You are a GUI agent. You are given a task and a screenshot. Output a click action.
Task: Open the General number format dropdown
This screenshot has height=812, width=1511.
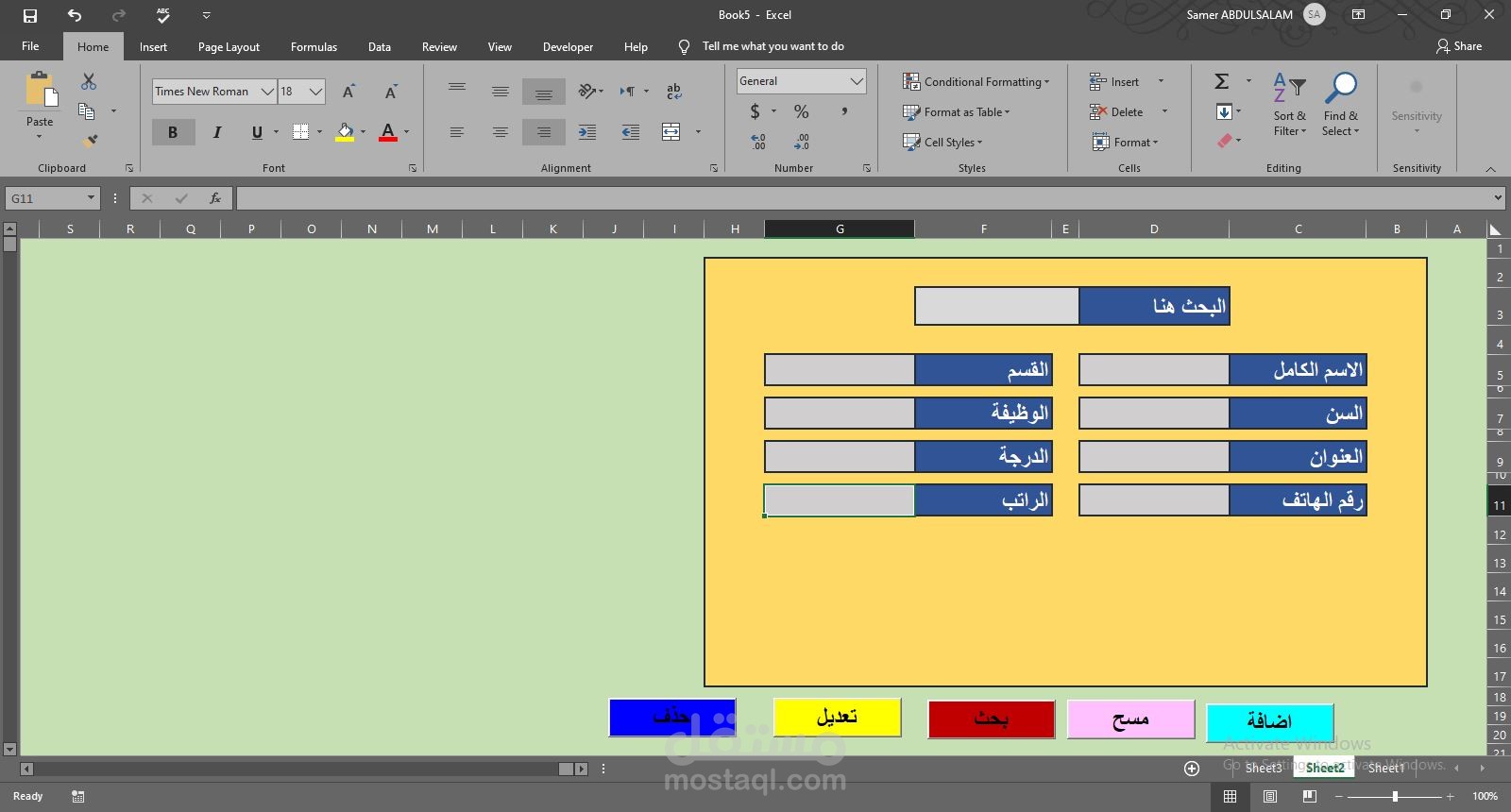coord(856,81)
